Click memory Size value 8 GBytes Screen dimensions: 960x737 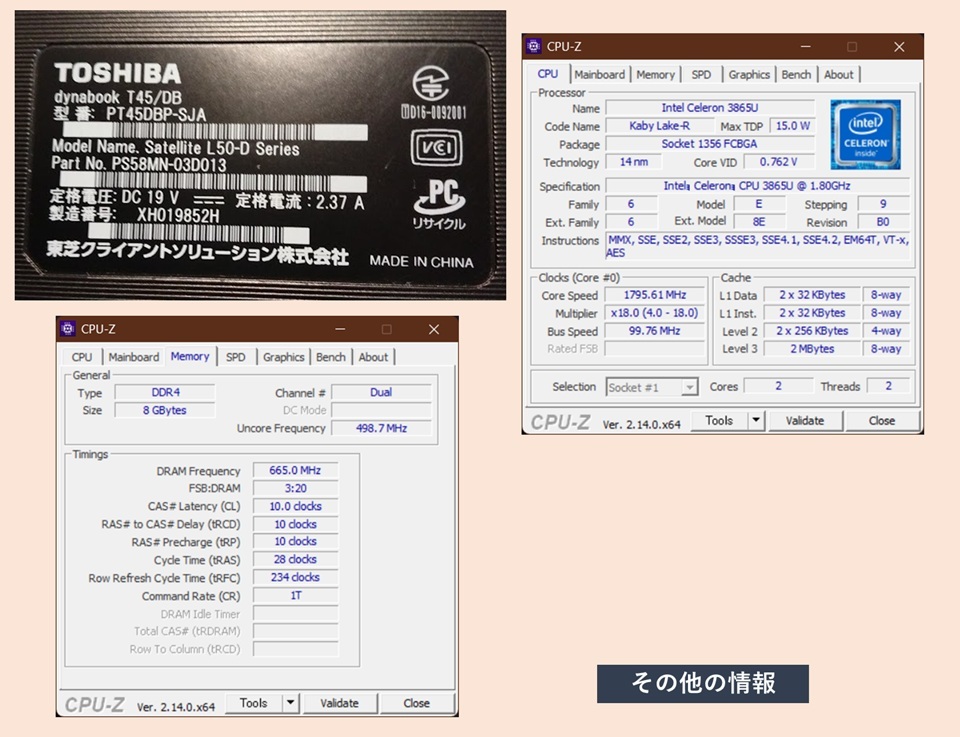[165, 410]
